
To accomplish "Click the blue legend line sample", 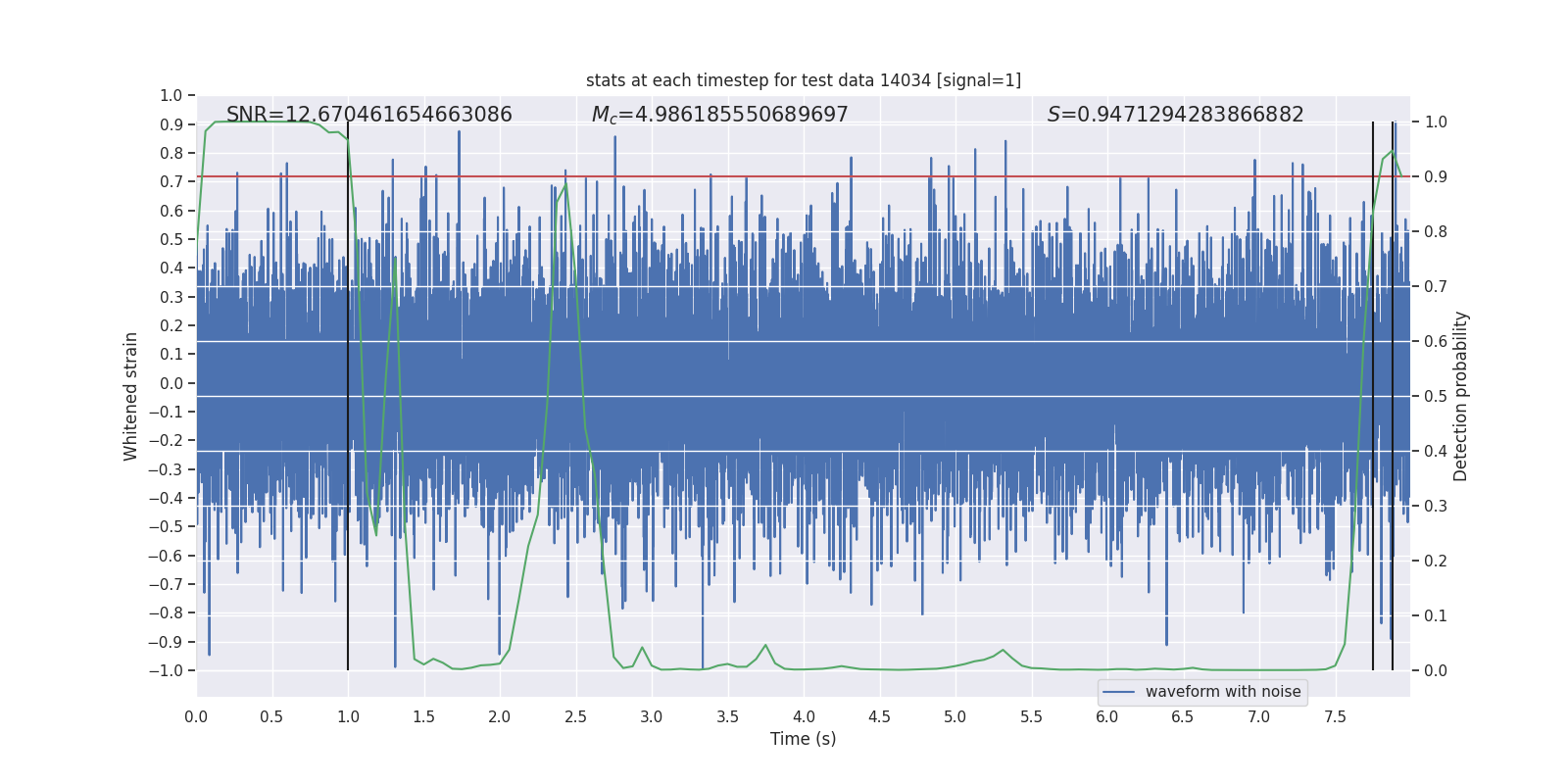I will coord(1119,692).
